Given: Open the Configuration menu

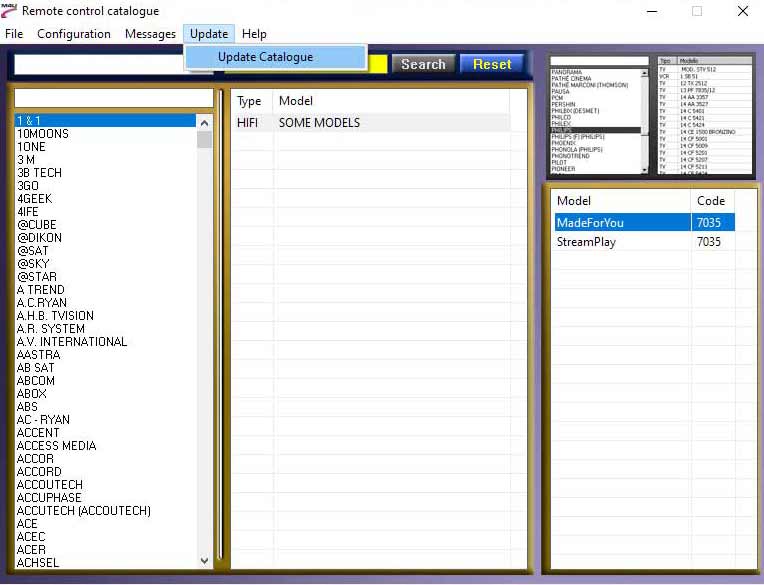Looking at the screenshot, I should pos(74,34).
